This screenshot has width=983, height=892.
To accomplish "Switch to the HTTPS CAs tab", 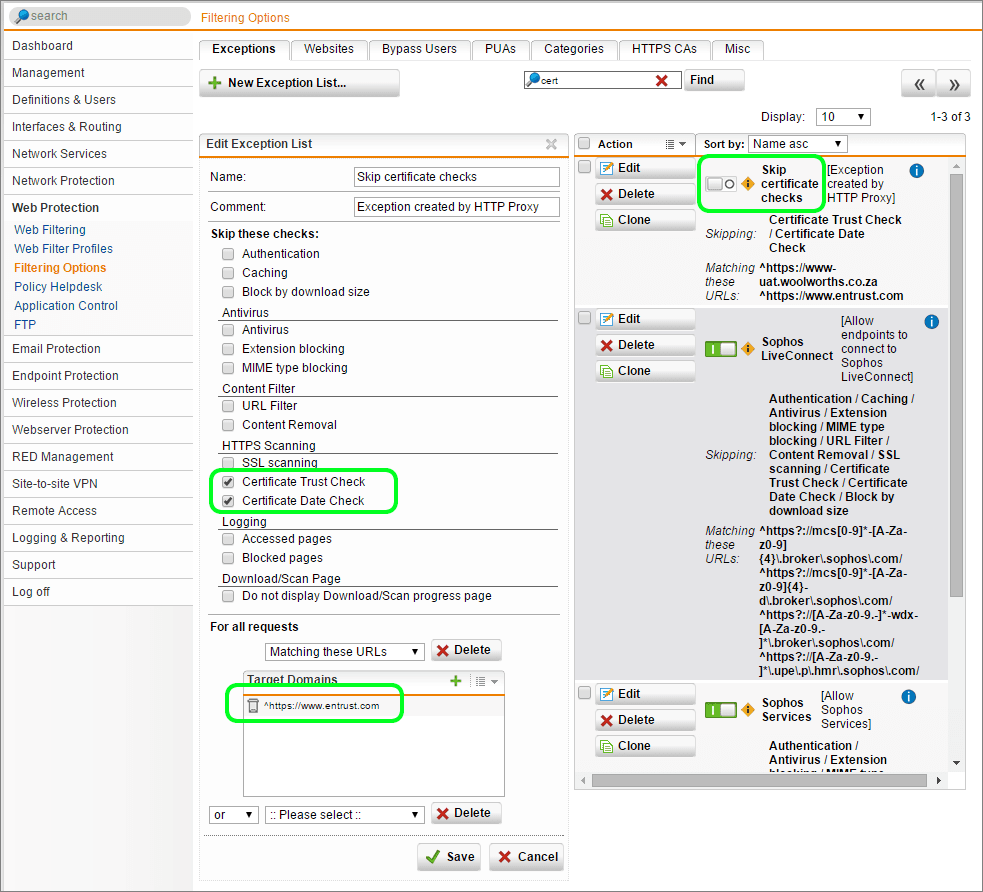I will [x=664, y=50].
